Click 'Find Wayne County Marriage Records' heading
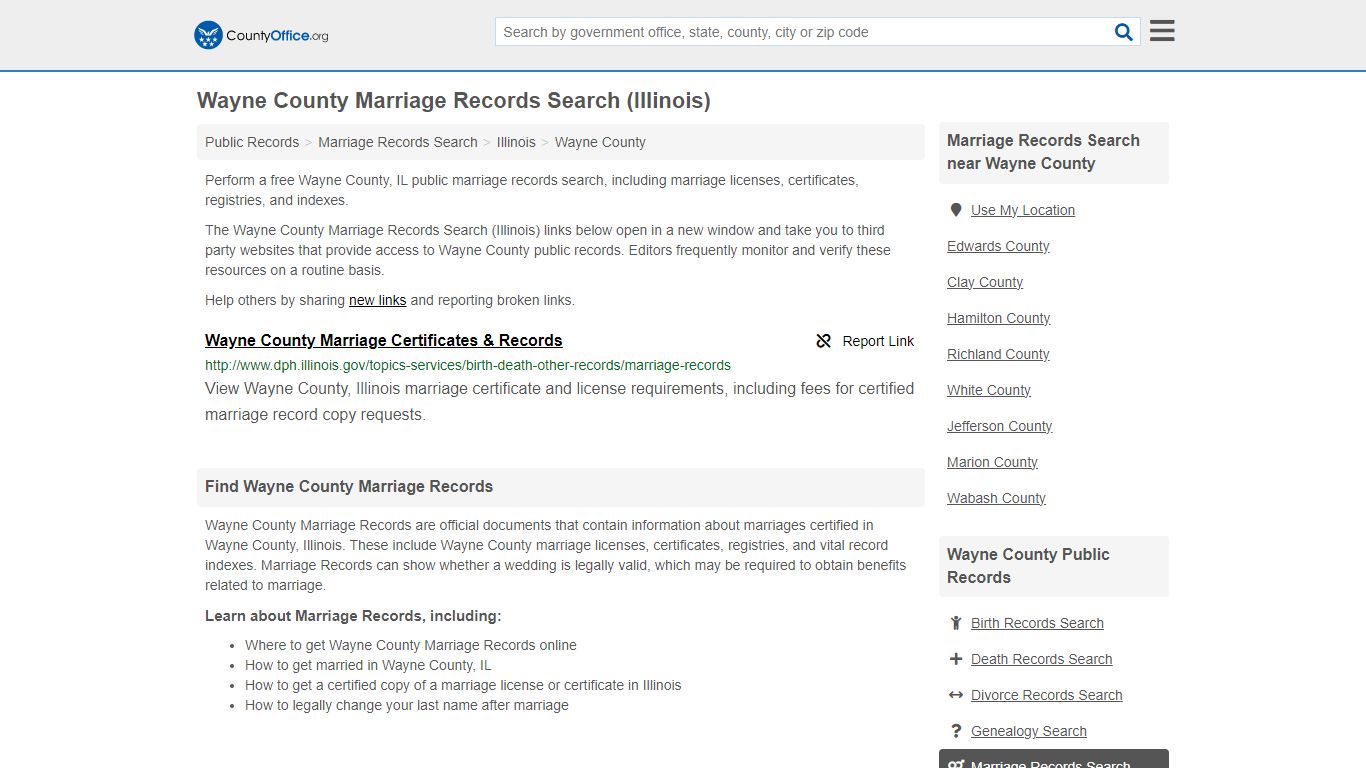1366x768 pixels. point(349,487)
